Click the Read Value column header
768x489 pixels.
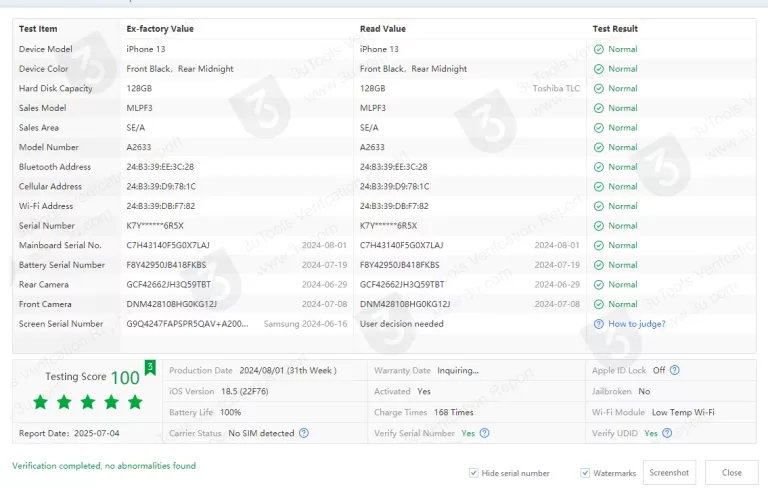[x=383, y=29]
